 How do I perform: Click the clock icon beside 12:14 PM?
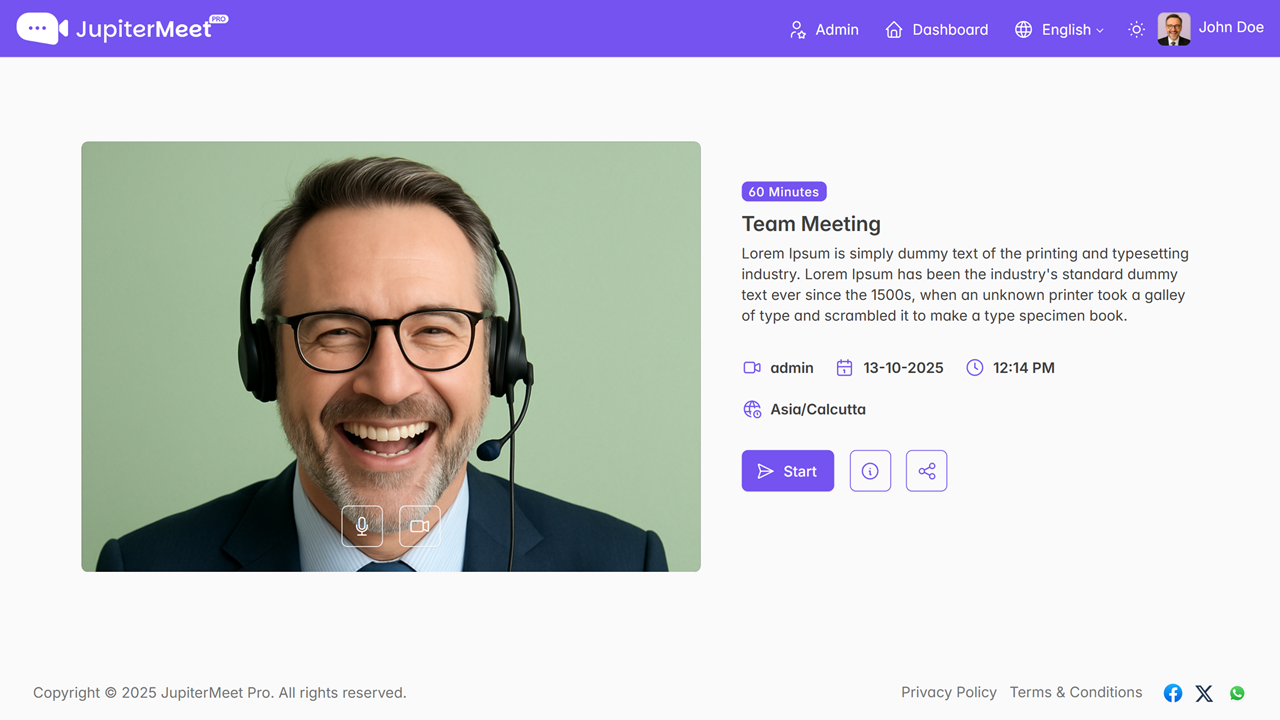click(974, 368)
